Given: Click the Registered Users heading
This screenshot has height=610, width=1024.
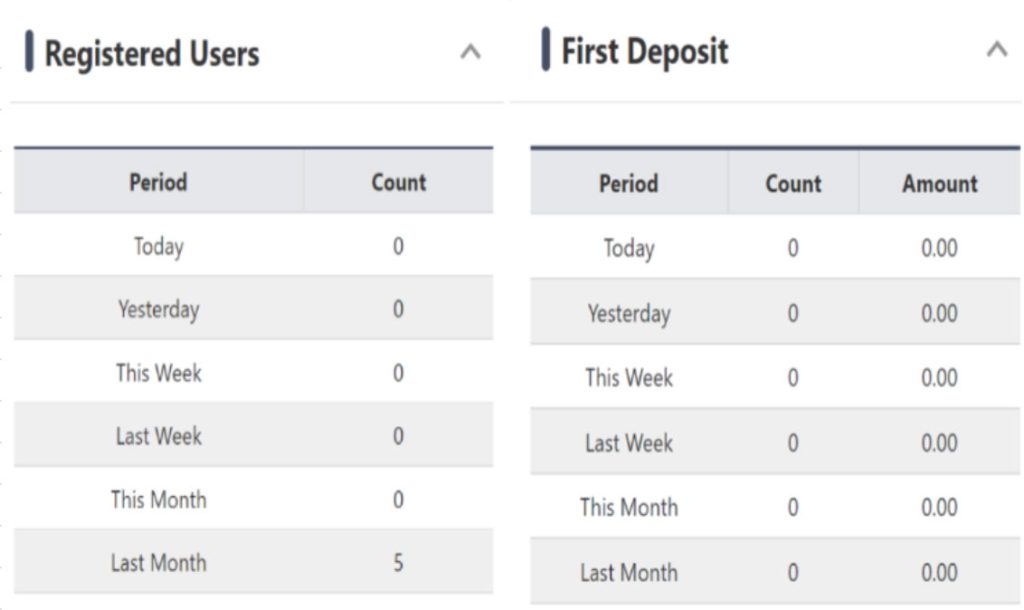Looking at the screenshot, I should [x=152, y=53].
